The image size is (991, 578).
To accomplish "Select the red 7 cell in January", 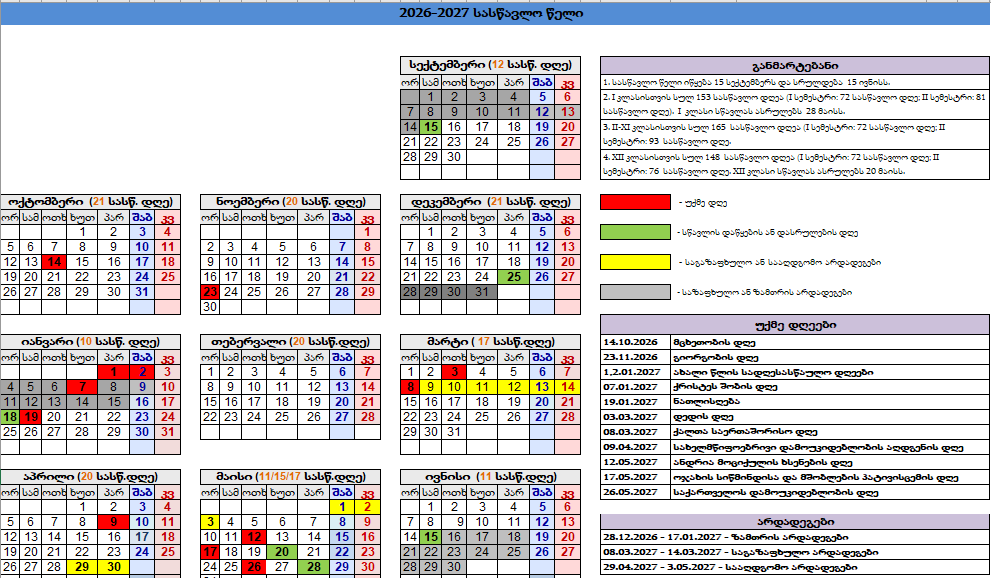I will 82,387.
